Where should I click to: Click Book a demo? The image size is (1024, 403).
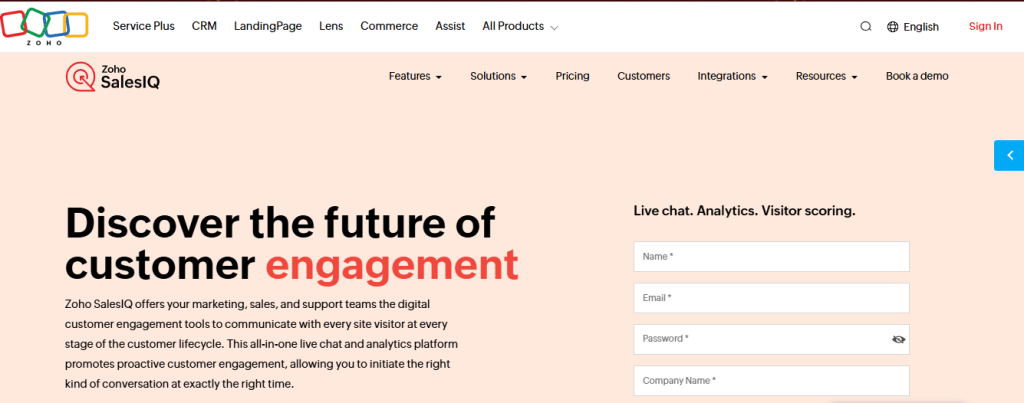pyautogui.click(x=917, y=76)
